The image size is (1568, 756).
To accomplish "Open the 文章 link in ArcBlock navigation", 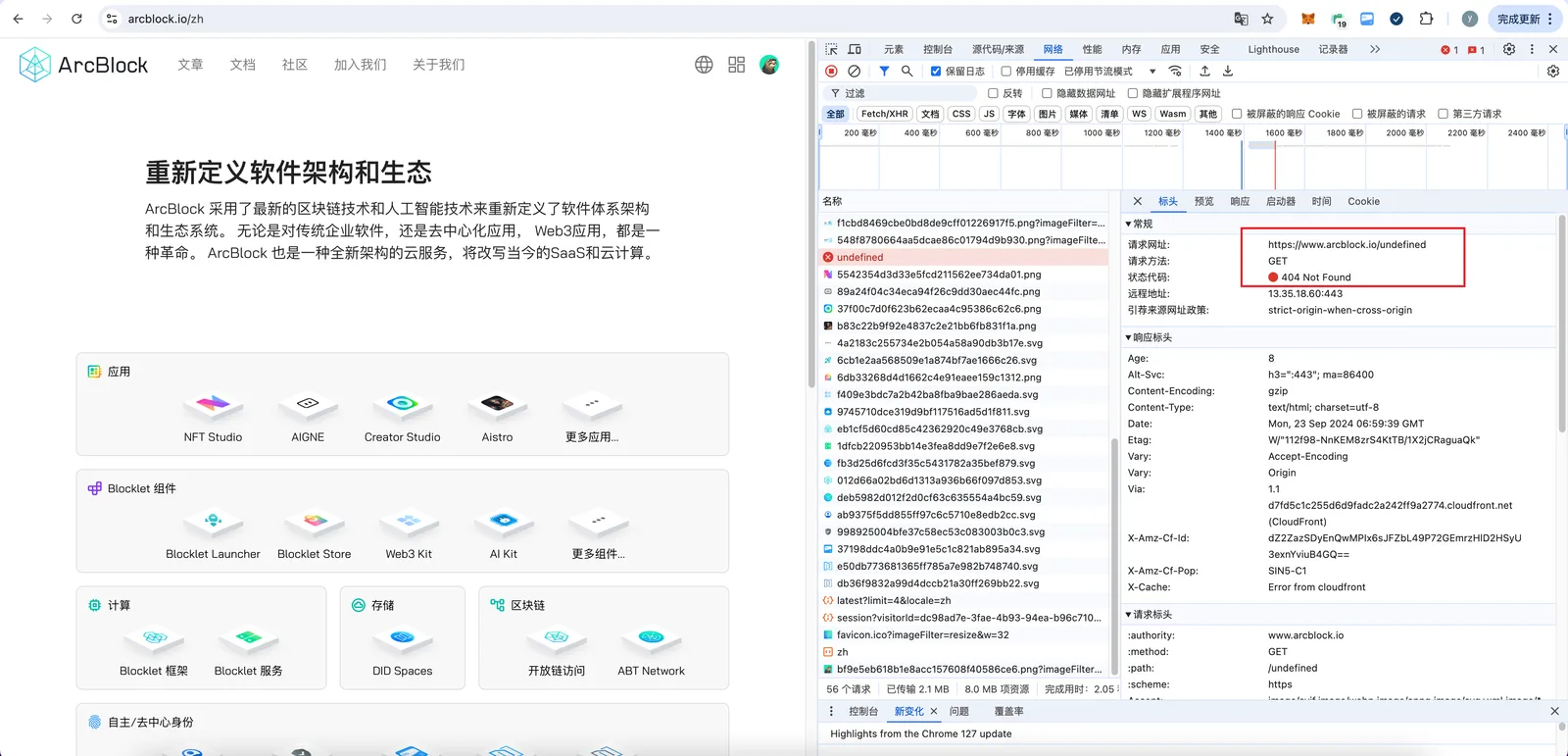I will coord(190,65).
